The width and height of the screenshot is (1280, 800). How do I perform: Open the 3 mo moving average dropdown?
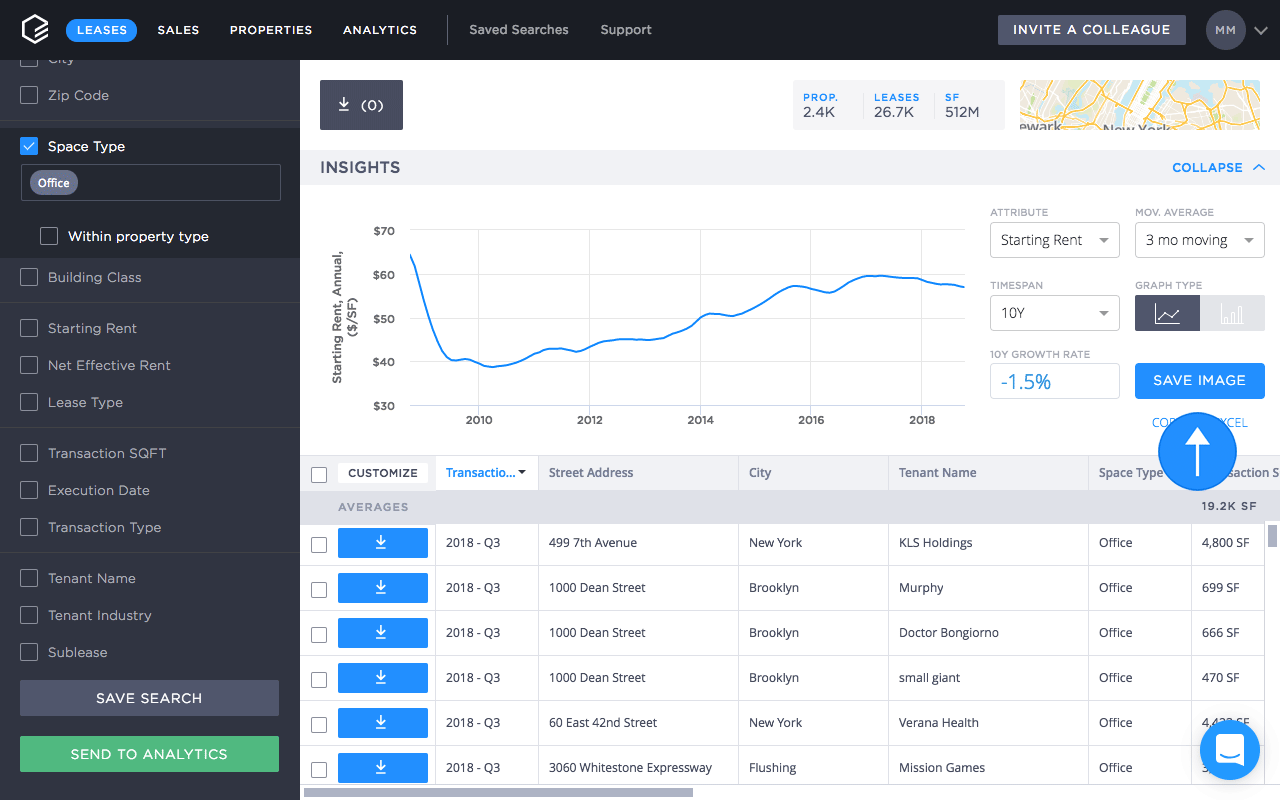click(x=1199, y=240)
